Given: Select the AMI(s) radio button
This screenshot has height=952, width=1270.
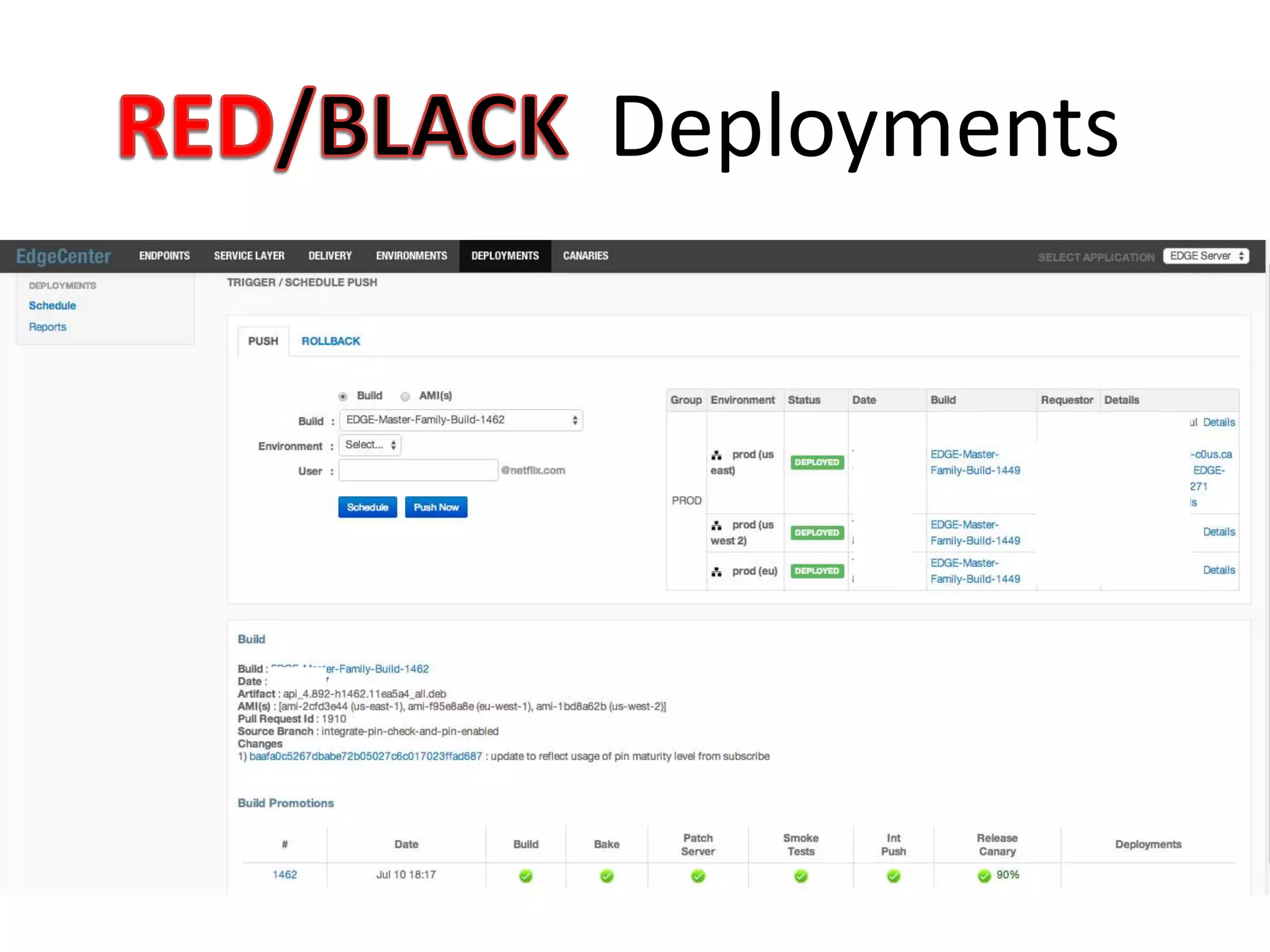Looking at the screenshot, I should tap(405, 397).
